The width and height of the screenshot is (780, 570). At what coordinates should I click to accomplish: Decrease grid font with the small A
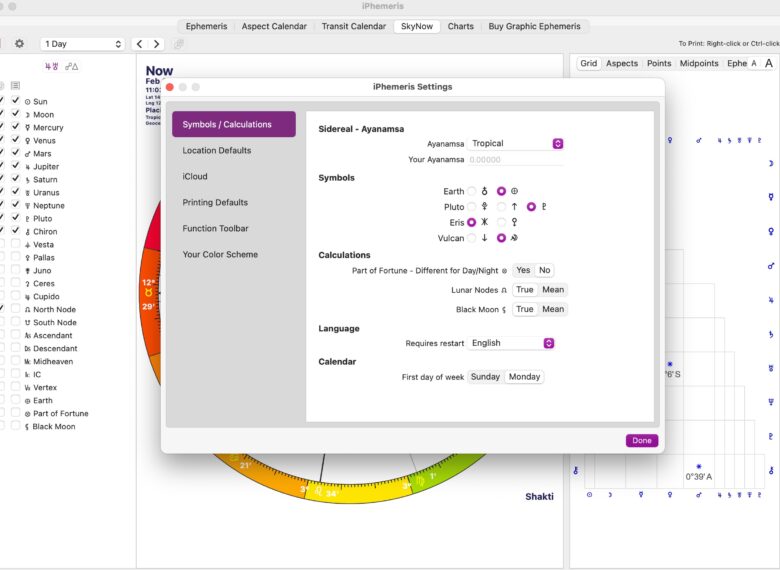click(x=754, y=63)
